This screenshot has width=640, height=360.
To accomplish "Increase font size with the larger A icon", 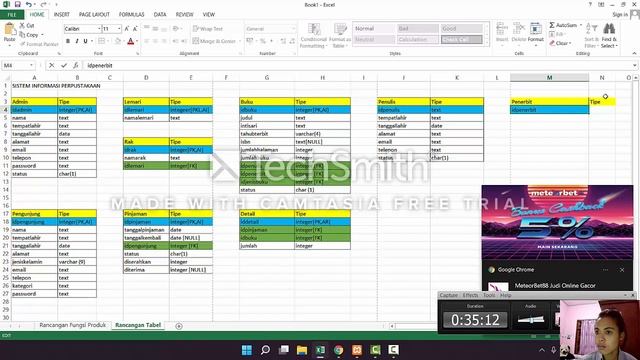I will coord(127,29).
